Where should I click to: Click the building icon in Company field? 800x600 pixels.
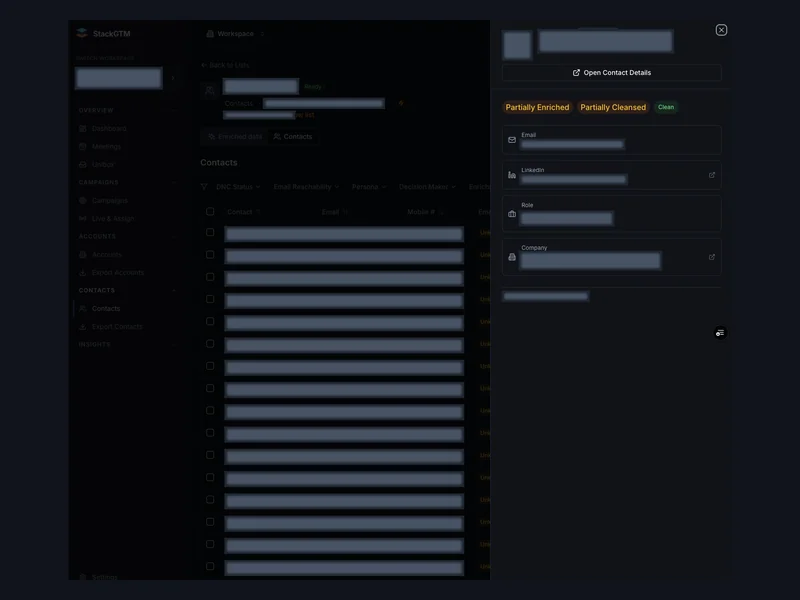pos(512,257)
